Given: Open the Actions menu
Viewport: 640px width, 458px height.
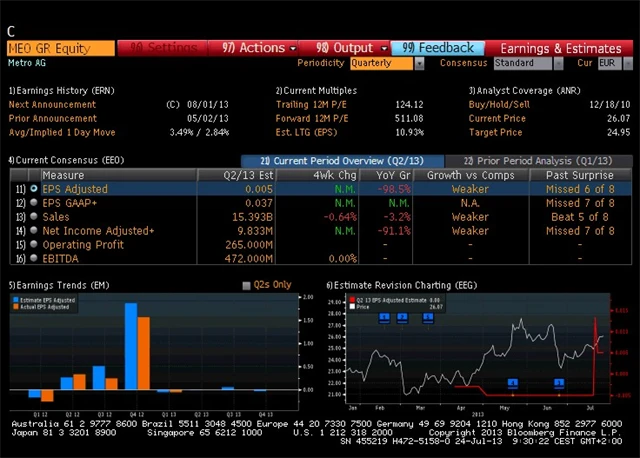Looking at the screenshot, I should (x=254, y=47).
